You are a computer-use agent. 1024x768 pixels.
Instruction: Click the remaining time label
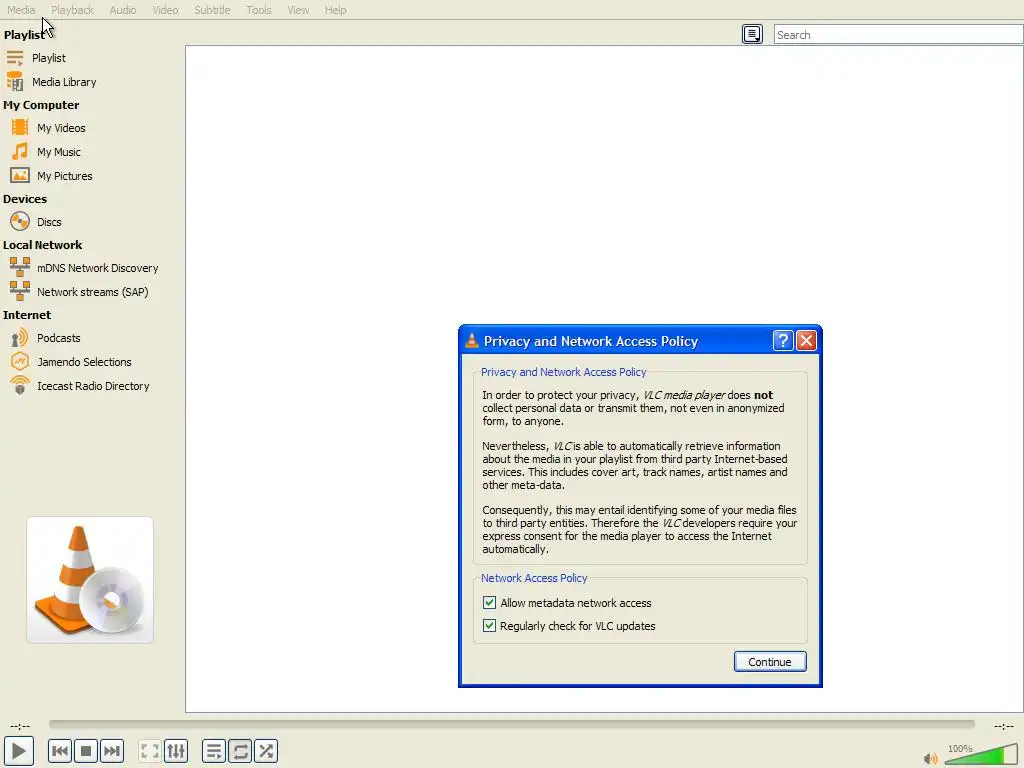click(1004, 726)
